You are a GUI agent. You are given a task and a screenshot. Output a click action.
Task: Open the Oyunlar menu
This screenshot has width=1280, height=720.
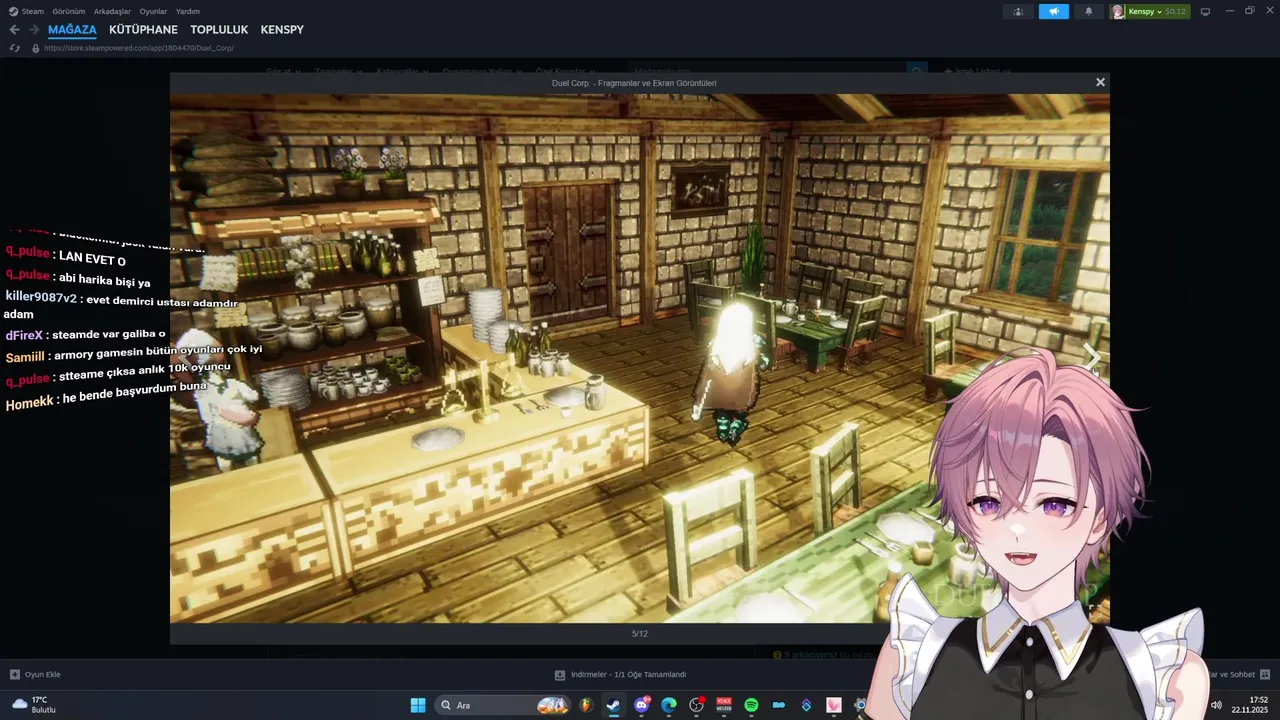click(153, 11)
